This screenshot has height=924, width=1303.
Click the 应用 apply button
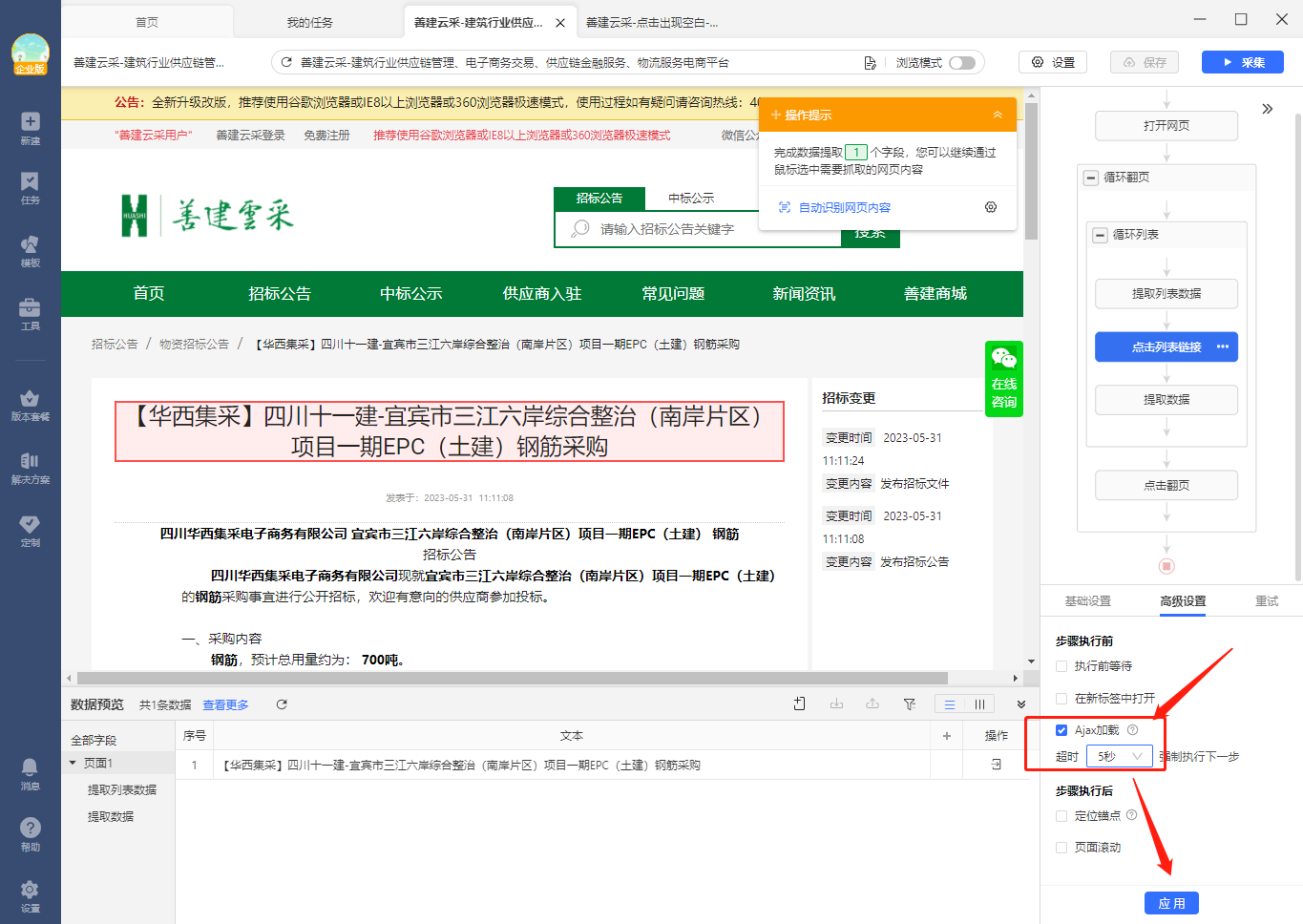(x=1171, y=903)
